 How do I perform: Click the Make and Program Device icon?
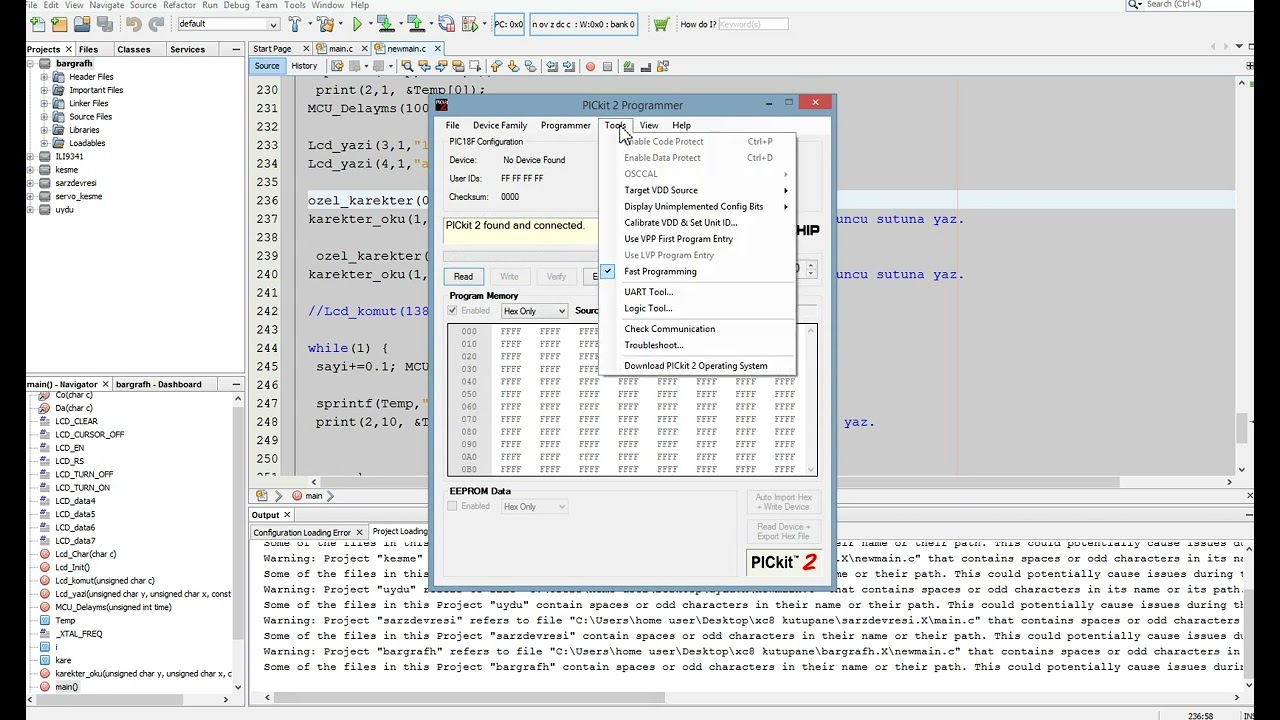[385, 24]
